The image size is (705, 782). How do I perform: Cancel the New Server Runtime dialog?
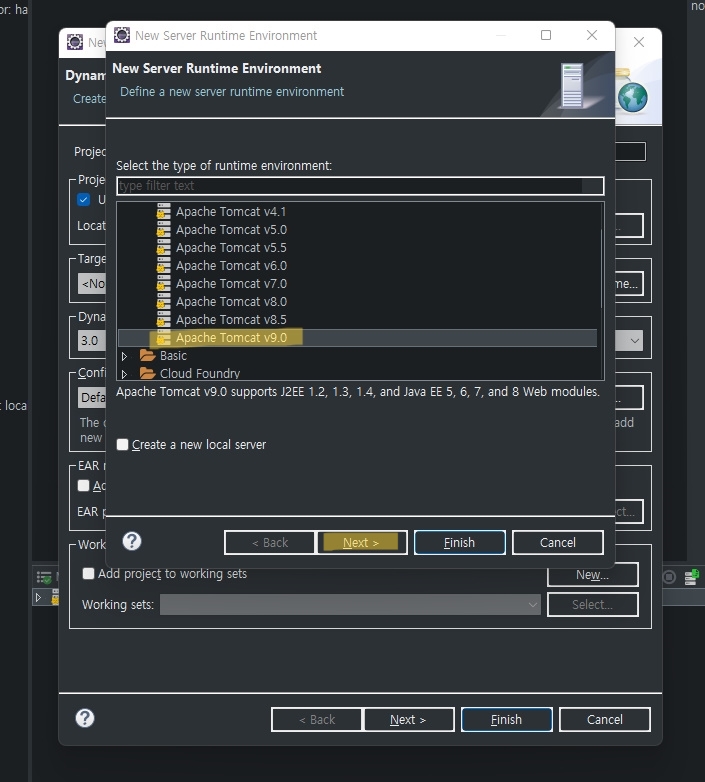point(557,543)
